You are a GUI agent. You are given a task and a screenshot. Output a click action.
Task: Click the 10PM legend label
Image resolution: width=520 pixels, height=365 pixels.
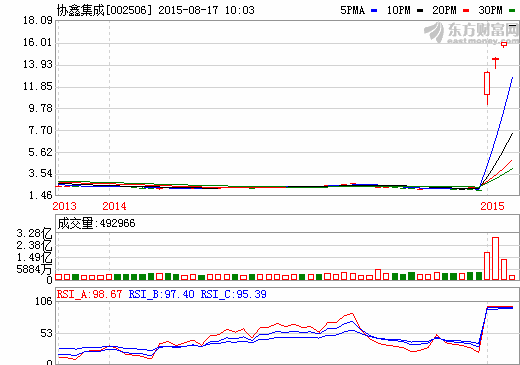398,10
